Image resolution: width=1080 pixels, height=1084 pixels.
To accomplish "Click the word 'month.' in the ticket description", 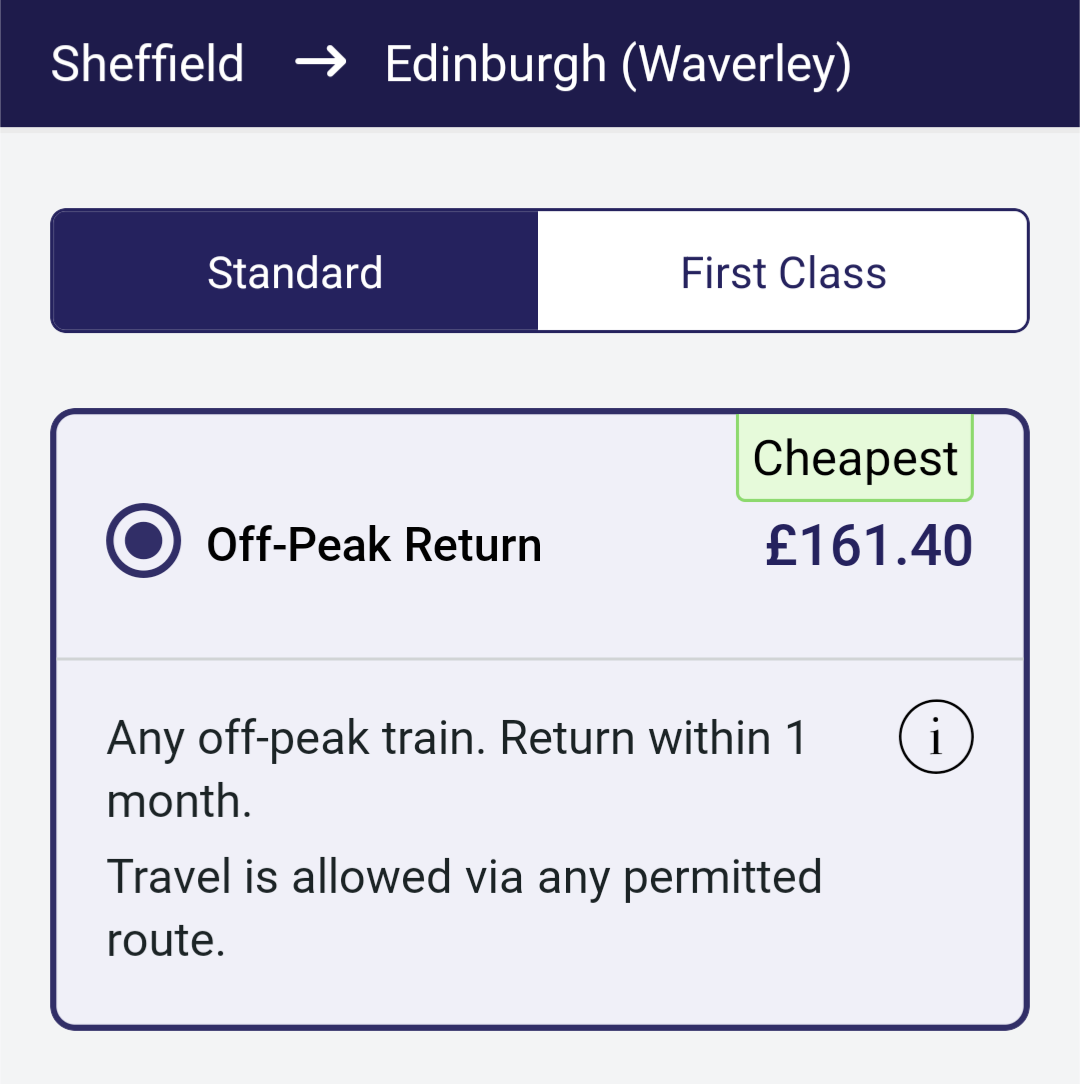I will point(179,801).
